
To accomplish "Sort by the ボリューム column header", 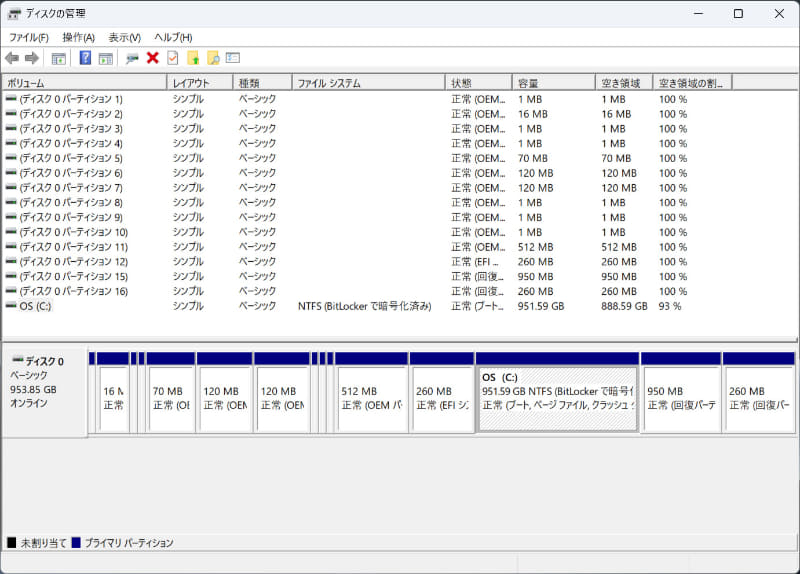I will 85,83.
